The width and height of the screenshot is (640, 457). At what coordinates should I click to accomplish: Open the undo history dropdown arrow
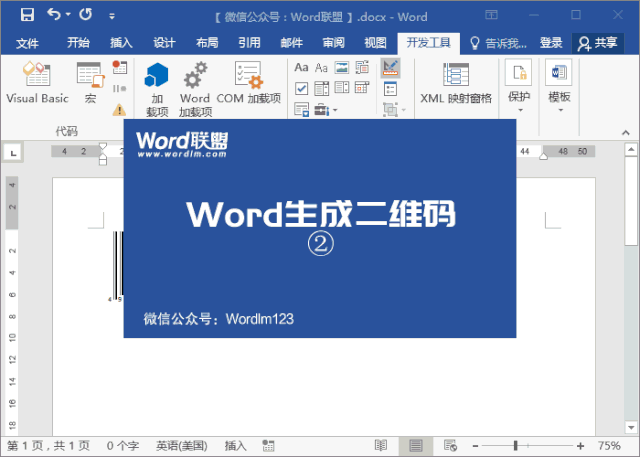(x=68, y=15)
